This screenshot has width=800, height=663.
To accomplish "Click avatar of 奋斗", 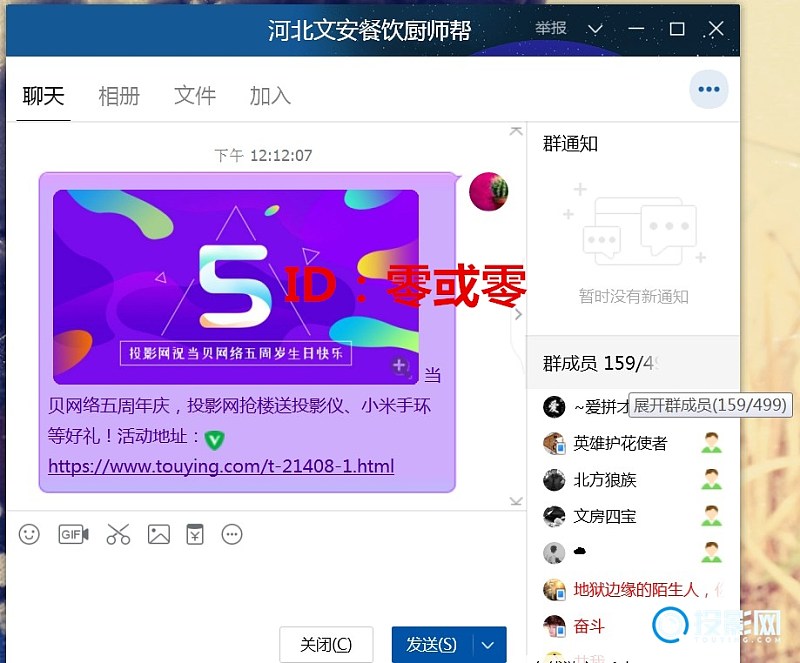I will click(x=554, y=626).
